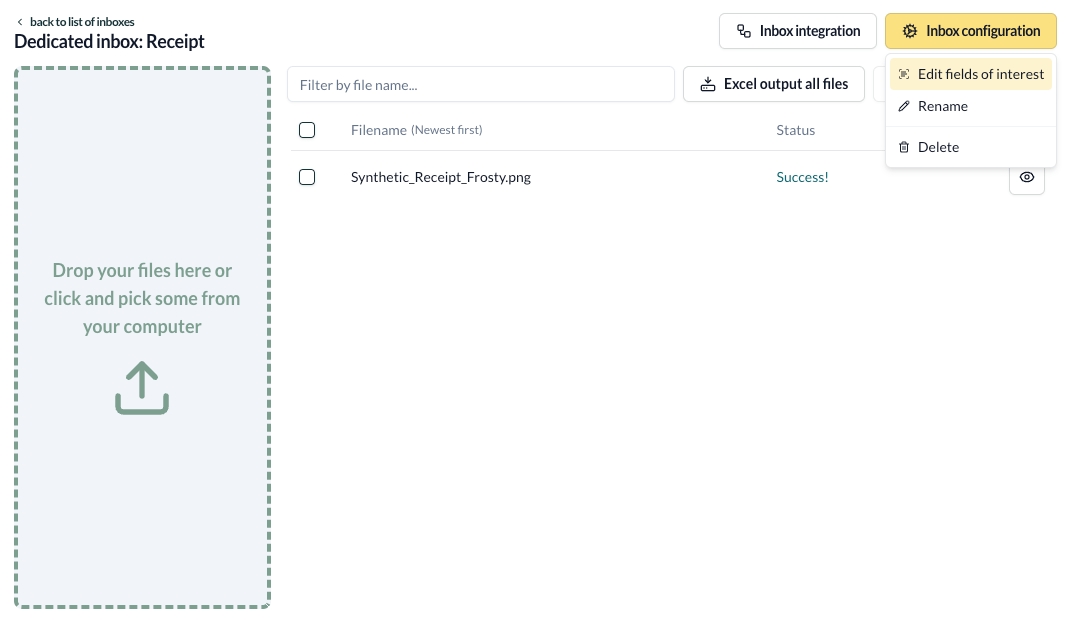View the Synthetic_Receipt_Frosty.png file via eye button
This screenshot has height=620, width=1068.
1026,177
